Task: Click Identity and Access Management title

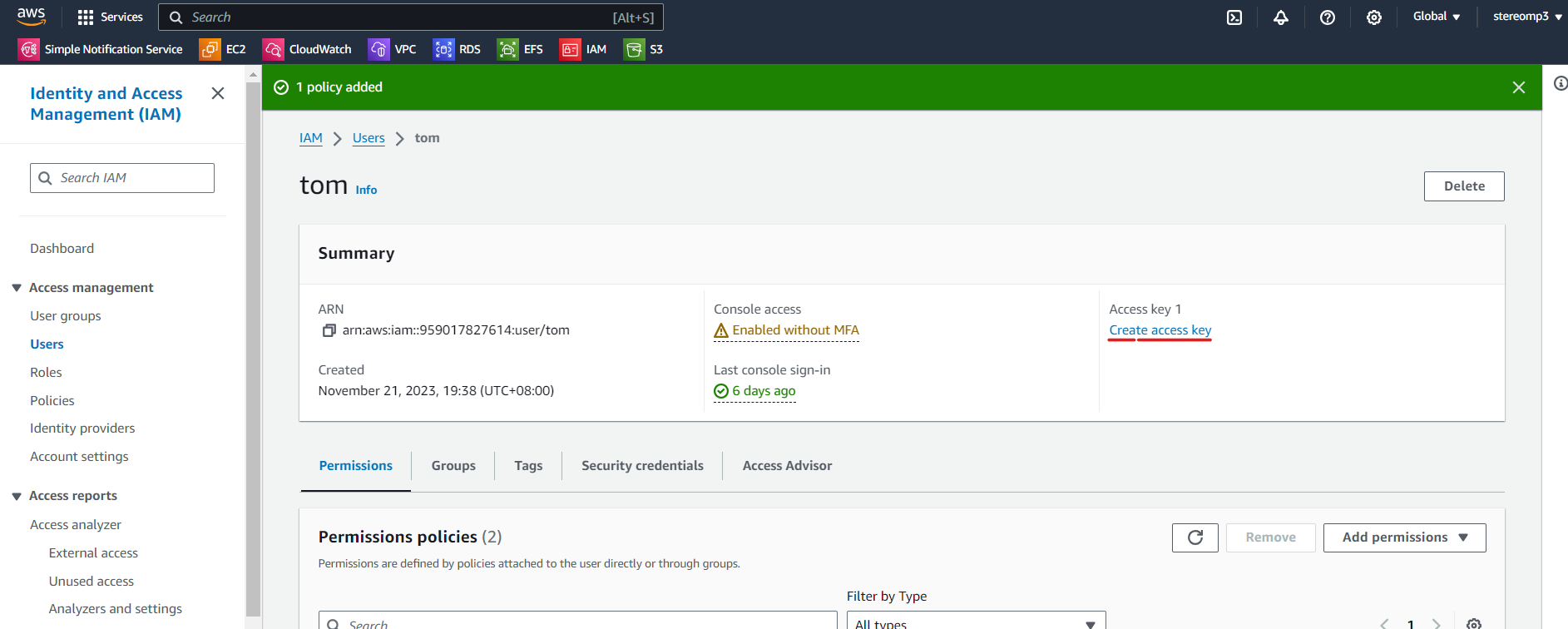Action: tap(106, 104)
